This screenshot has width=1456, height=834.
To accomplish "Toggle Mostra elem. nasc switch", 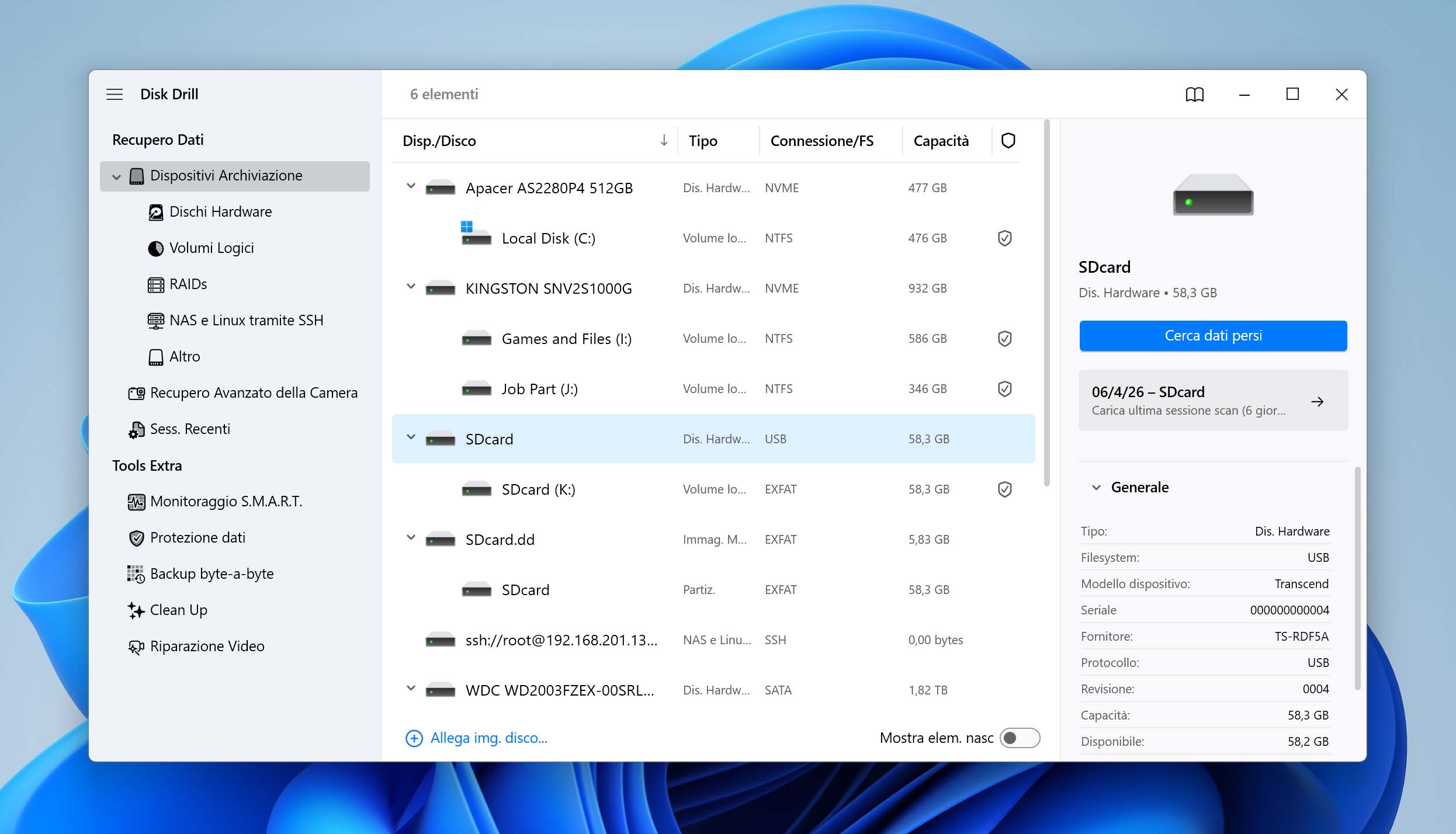I will 1020,738.
